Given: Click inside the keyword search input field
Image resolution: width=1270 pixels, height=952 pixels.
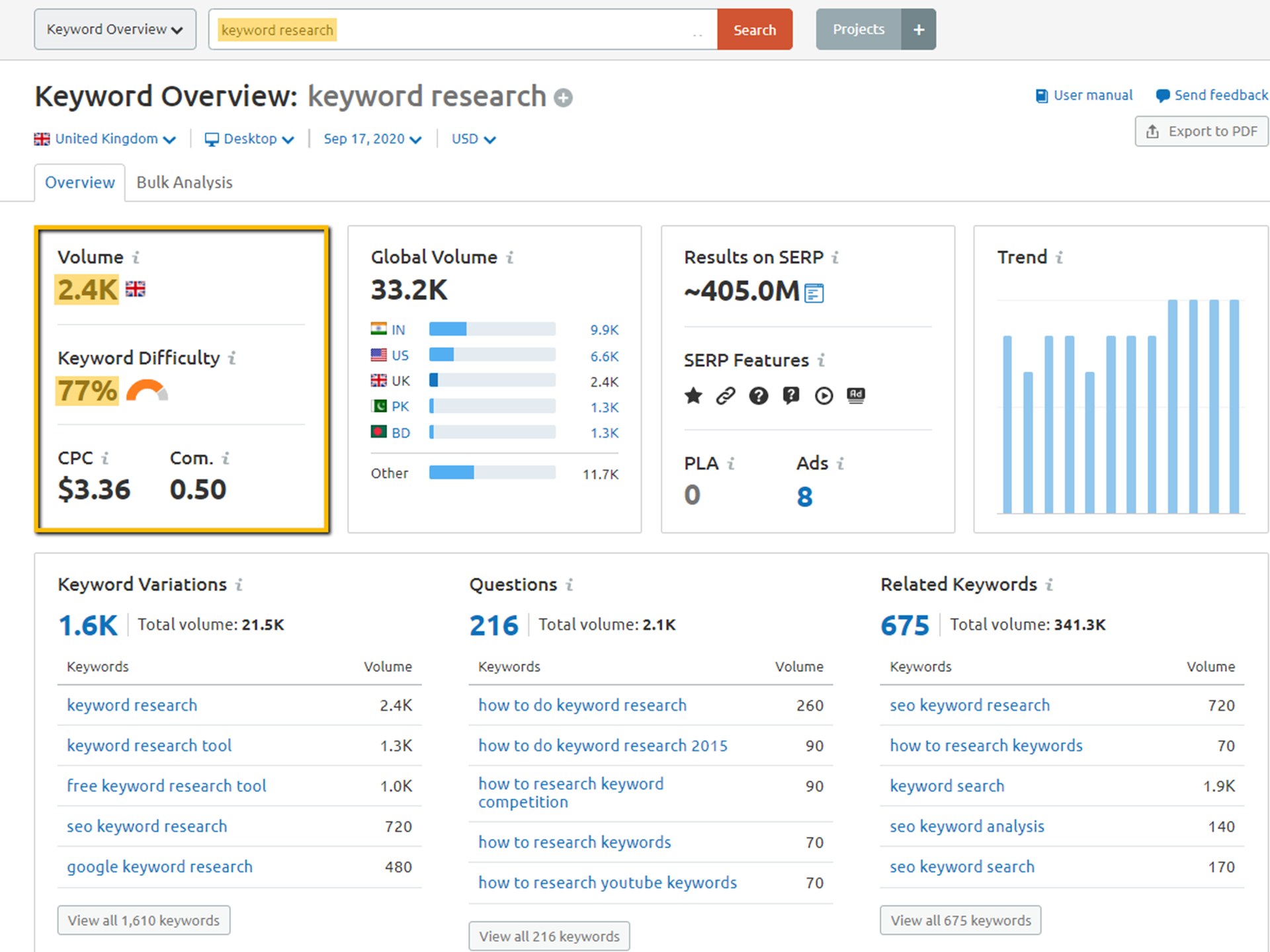Looking at the screenshot, I should pyautogui.click(x=463, y=29).
